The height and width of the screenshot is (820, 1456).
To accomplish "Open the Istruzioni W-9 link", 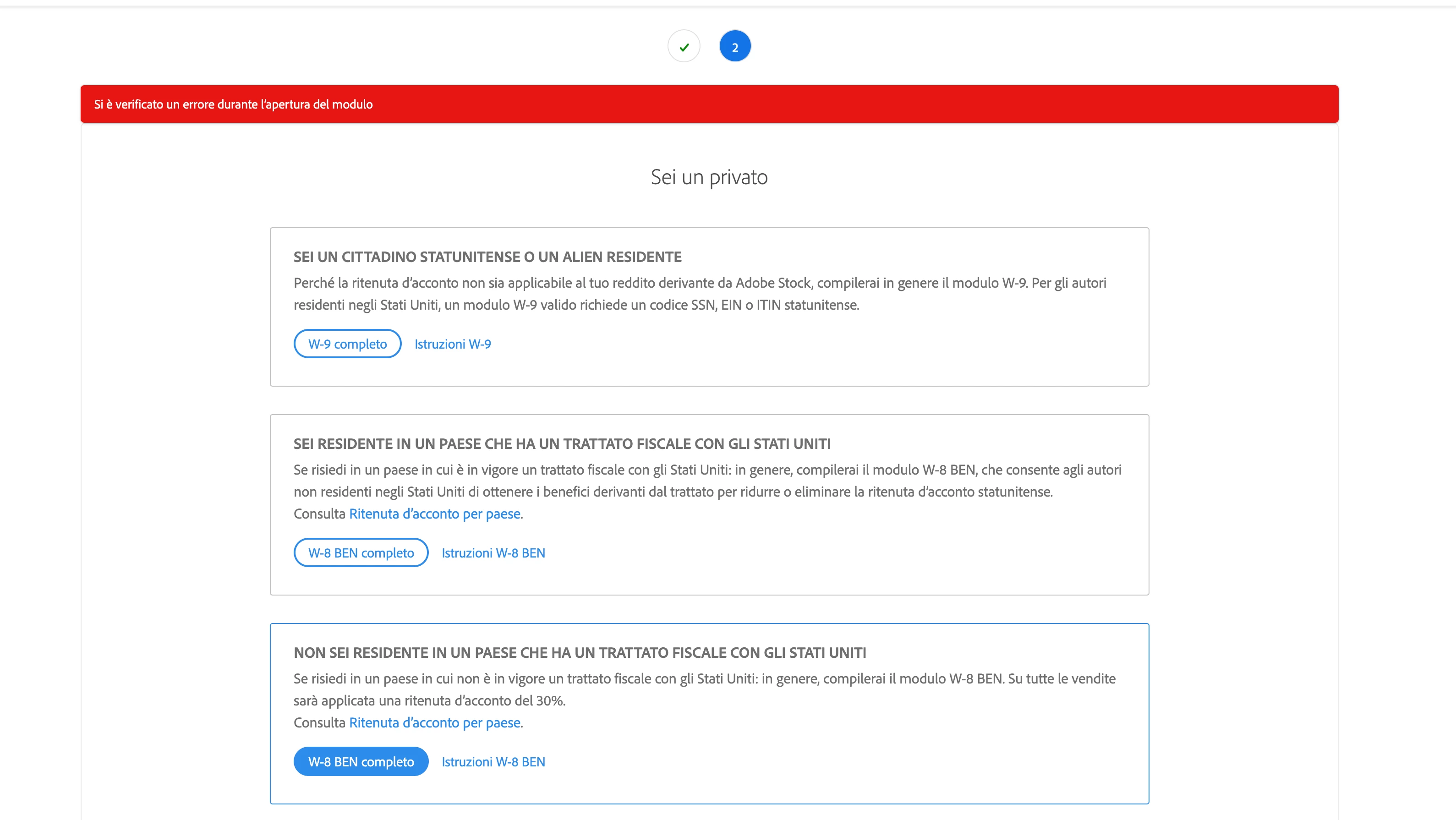I will 453,344.
